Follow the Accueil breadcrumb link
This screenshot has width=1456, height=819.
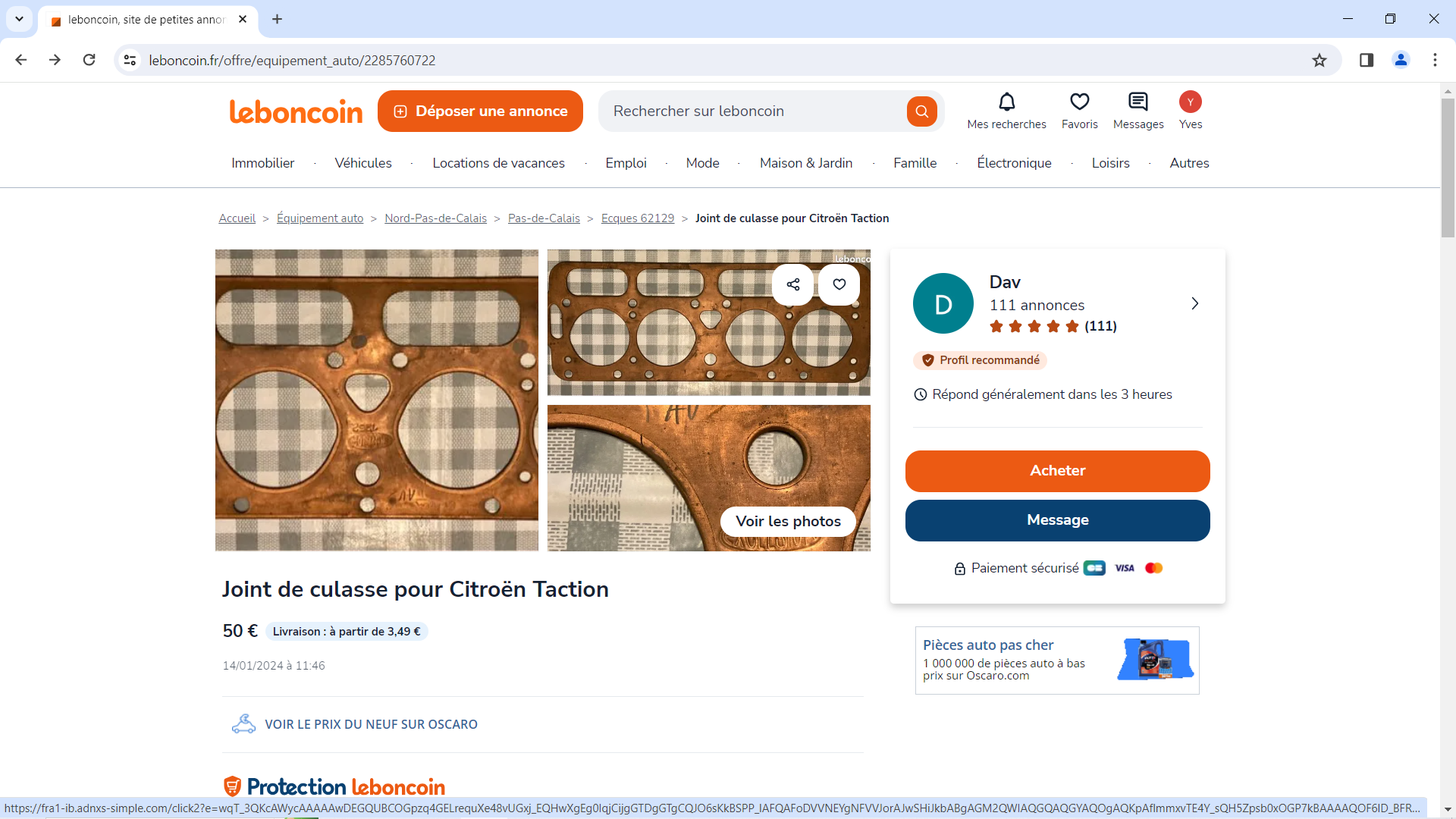(237, 218)
